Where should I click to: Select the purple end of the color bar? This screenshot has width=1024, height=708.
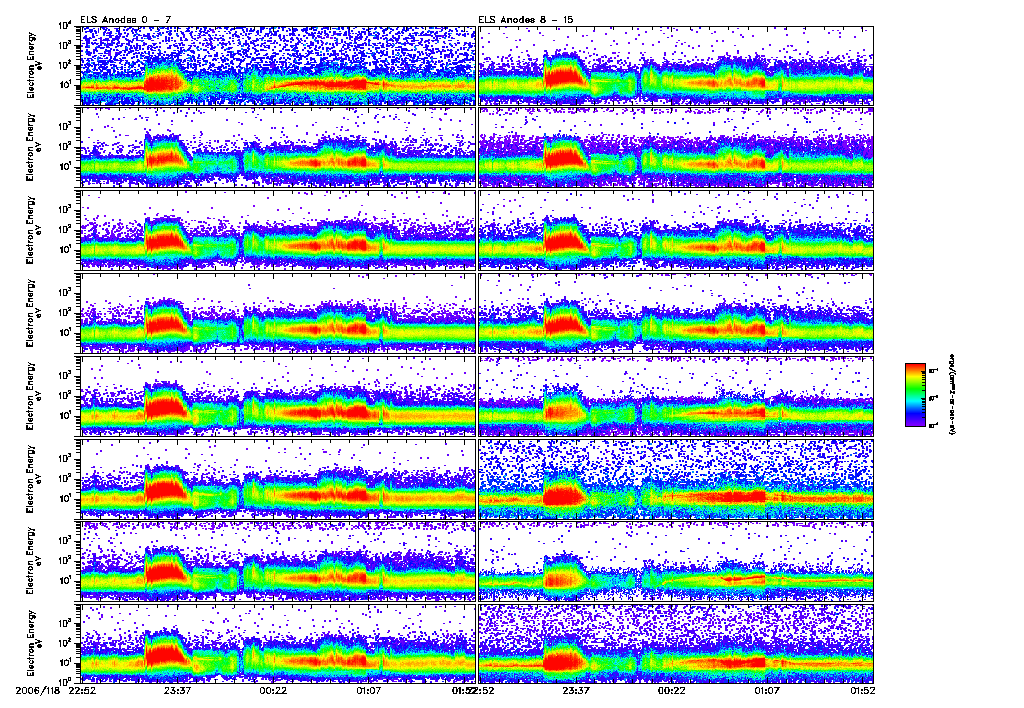915,421
